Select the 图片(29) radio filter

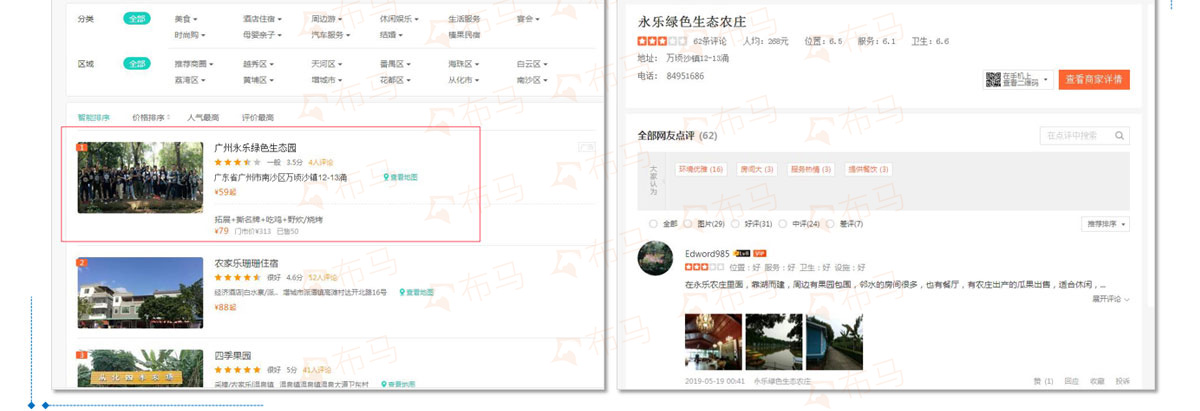(x=689, y=224)
